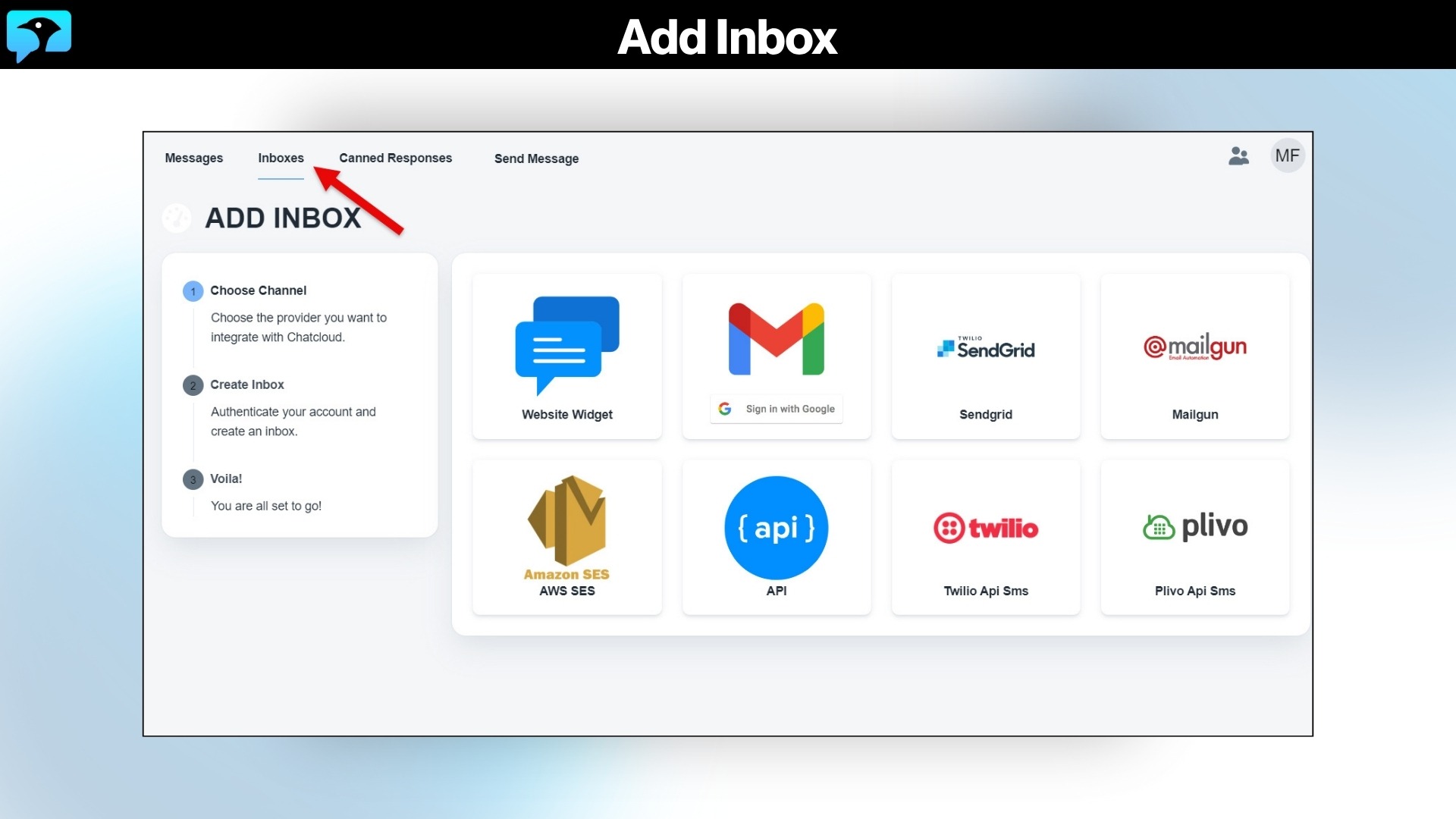The width and height of the screenshot is (1456, 819).
Task: Go to the Send Message tab
Action: coord(536,158)
